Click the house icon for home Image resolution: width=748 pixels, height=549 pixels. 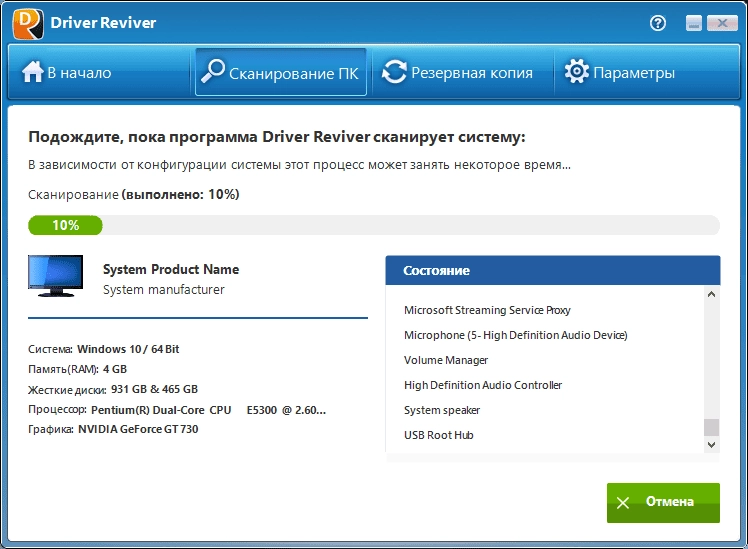click(x=32, y=73)
